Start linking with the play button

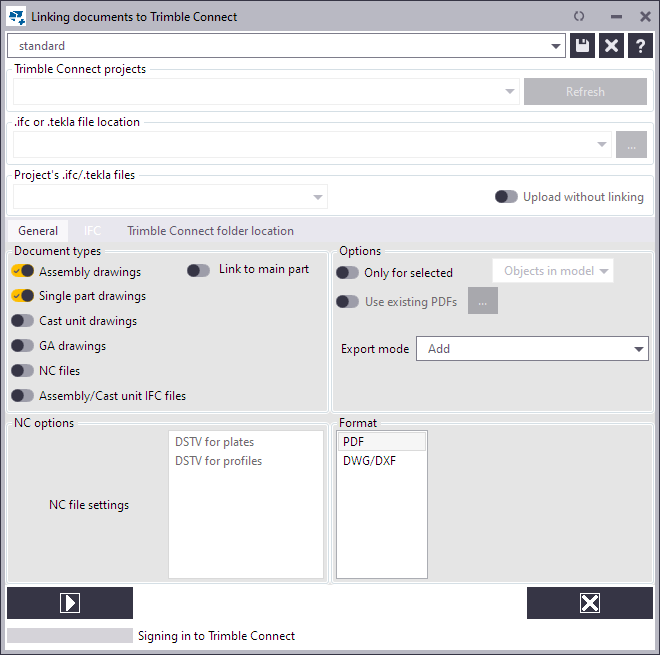coord(70,603)
